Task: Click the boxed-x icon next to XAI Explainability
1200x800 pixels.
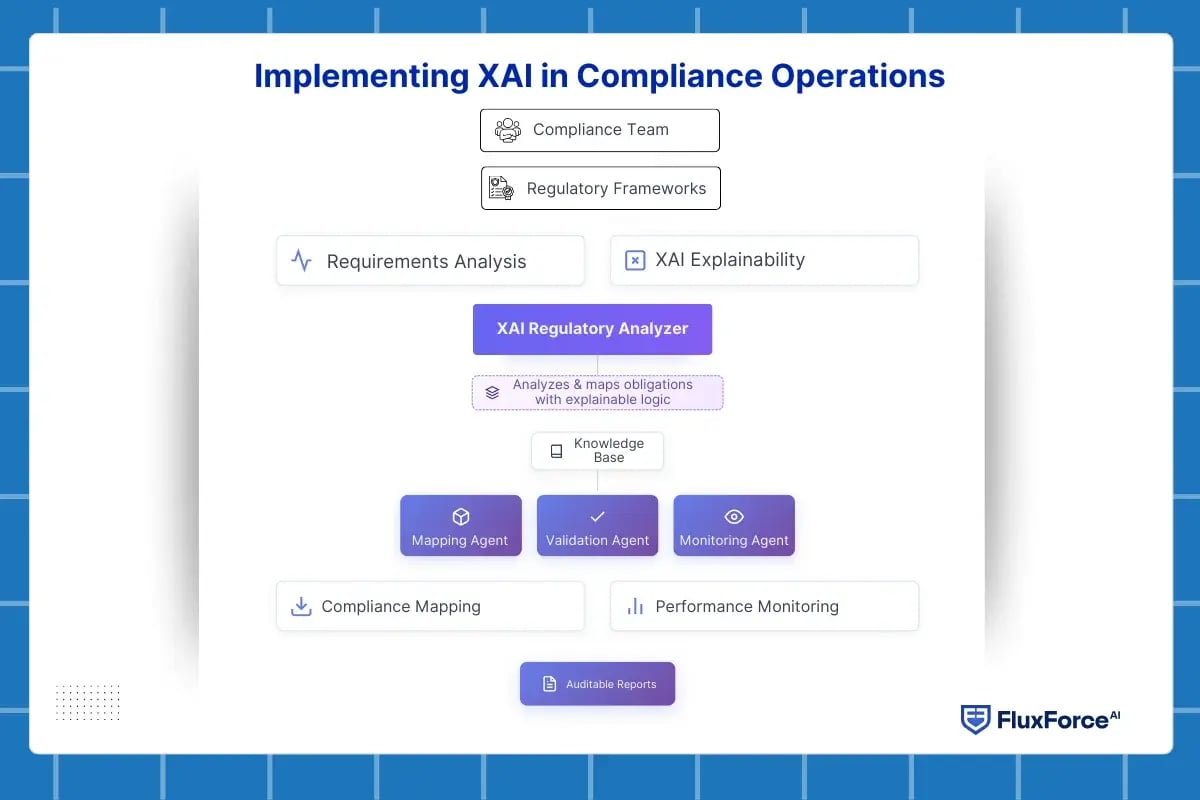Action: [x=634, y=260]
